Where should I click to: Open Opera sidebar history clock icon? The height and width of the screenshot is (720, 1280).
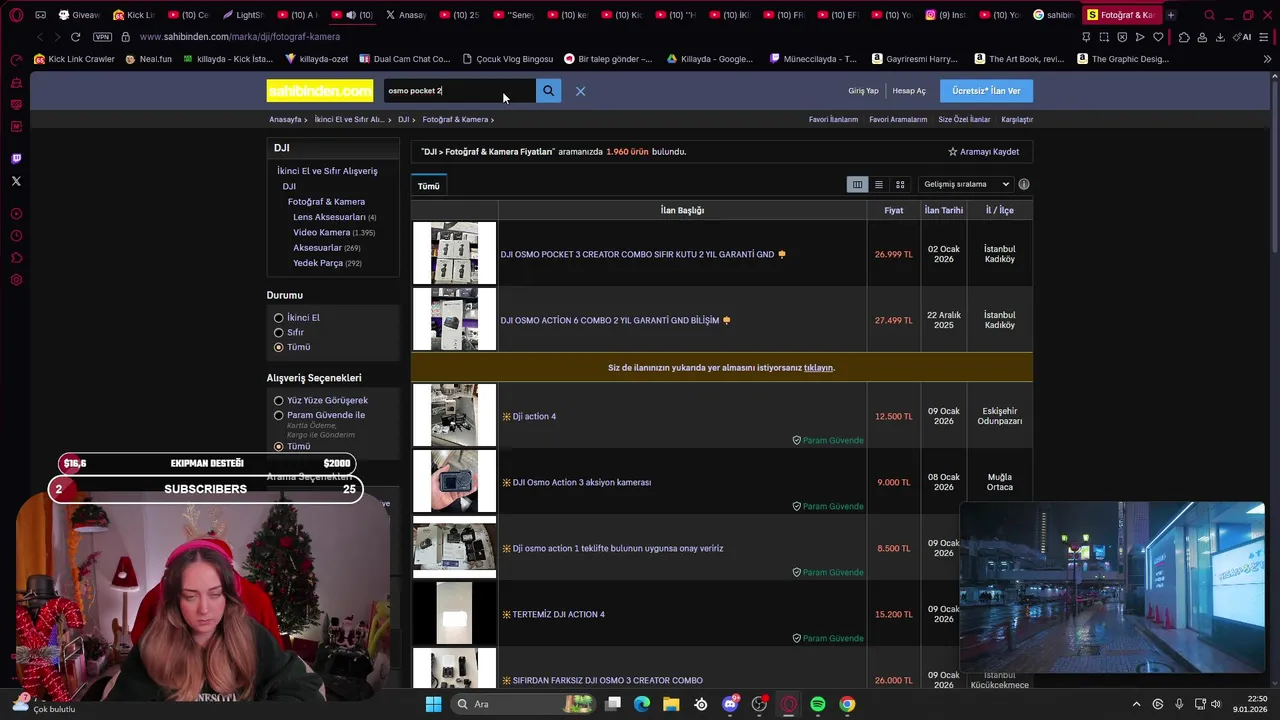pos(16,236)
